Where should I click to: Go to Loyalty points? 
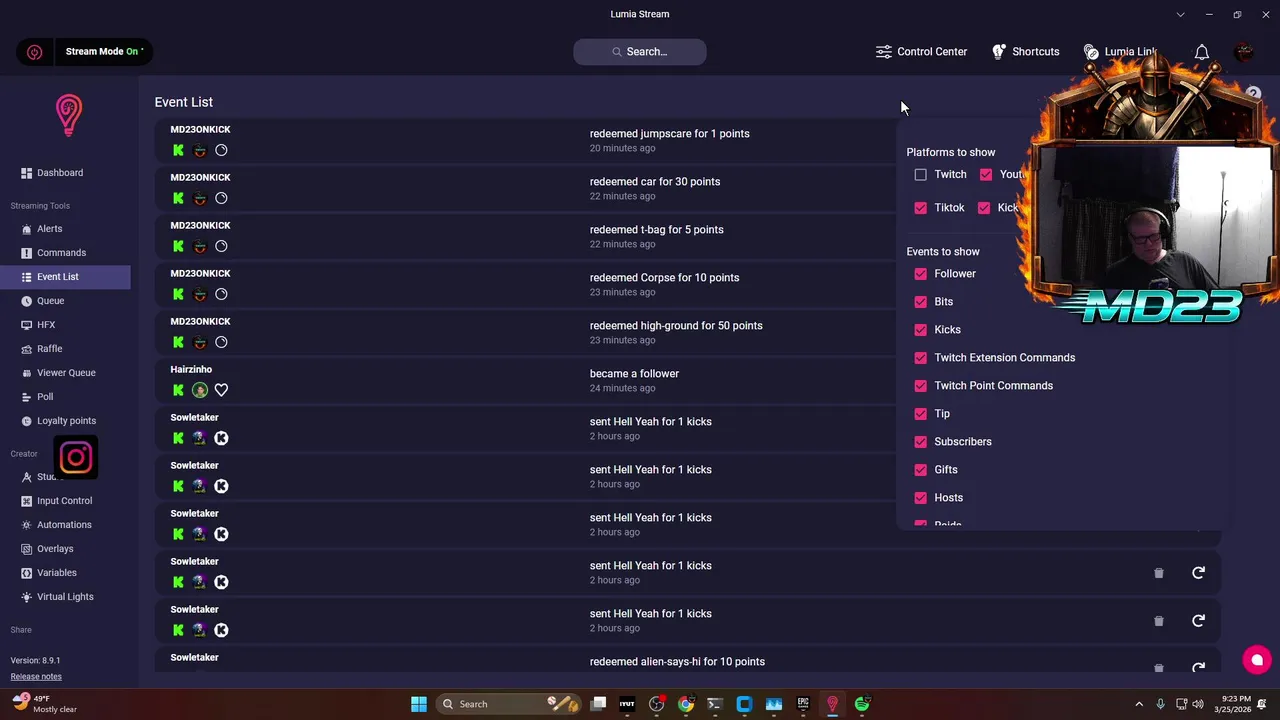pos(65,421)
